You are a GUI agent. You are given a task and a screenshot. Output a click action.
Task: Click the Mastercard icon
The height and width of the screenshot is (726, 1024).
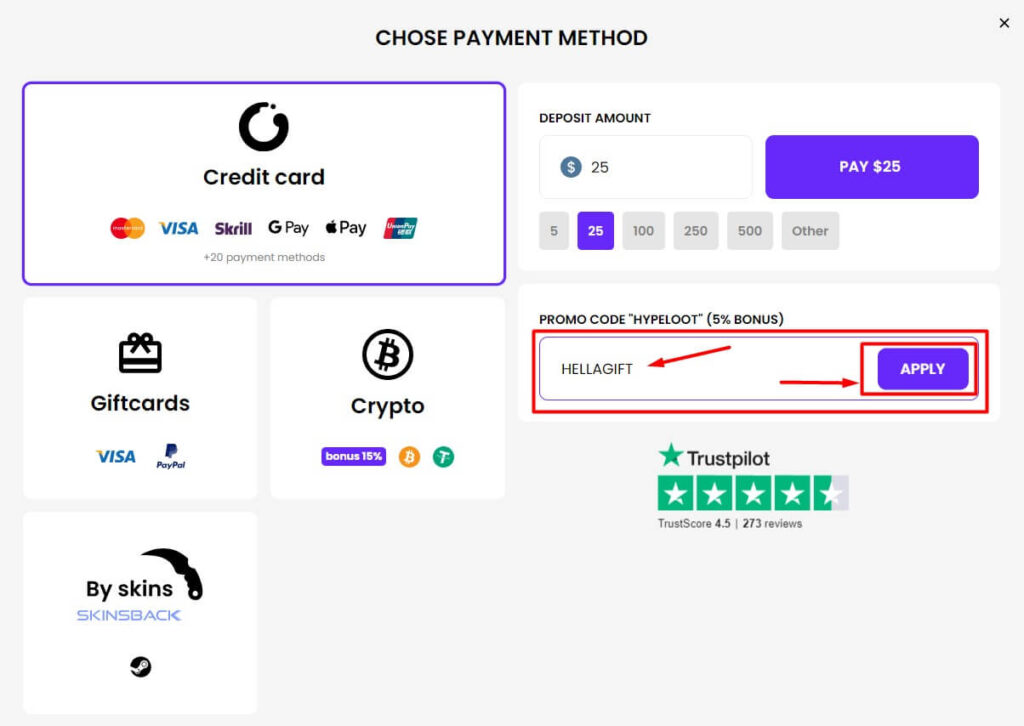(125, 228)
